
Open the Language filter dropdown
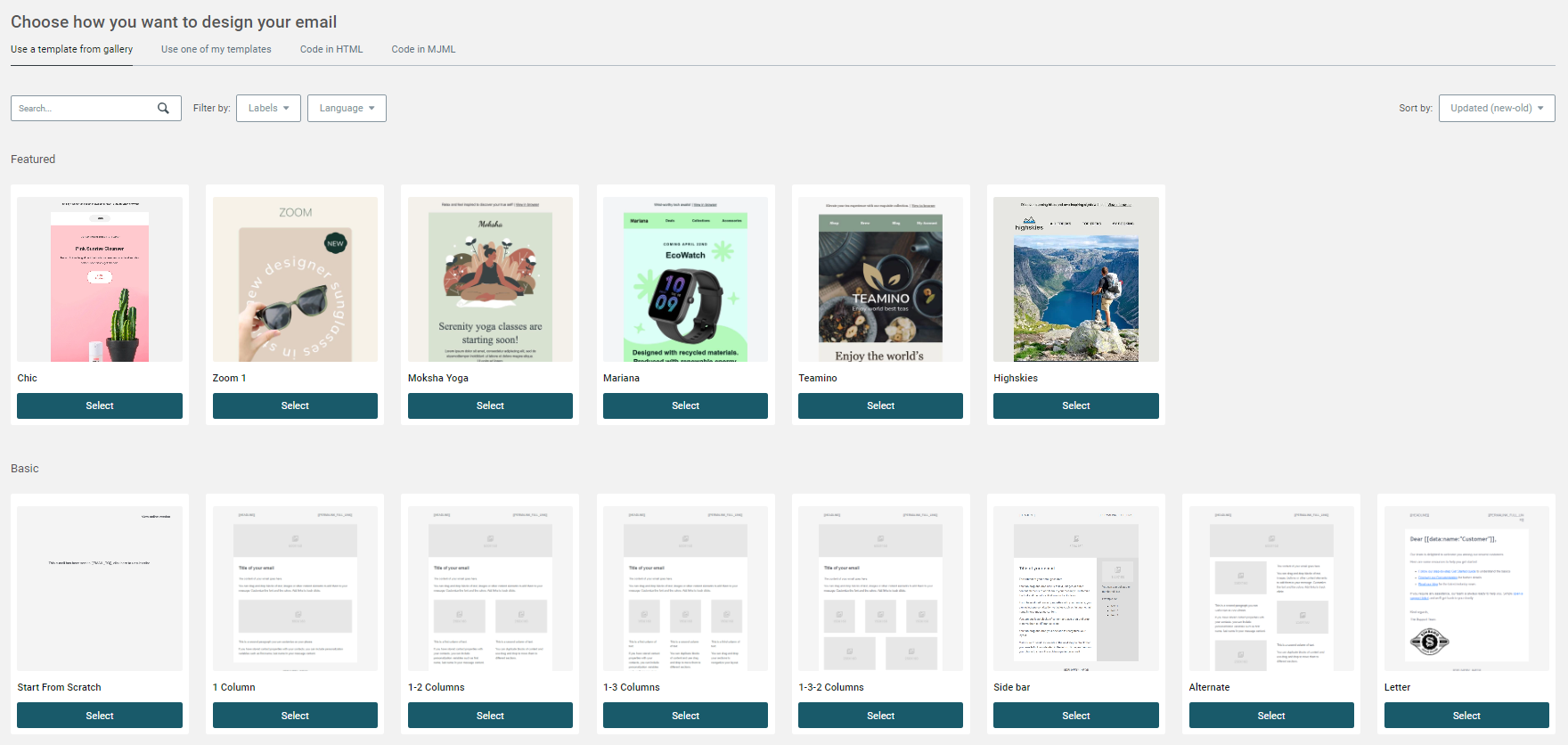(x=347, y=108)
